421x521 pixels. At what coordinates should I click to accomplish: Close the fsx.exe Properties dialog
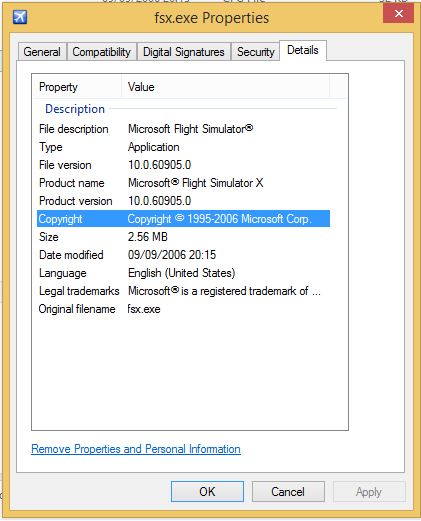click(398, 14)
